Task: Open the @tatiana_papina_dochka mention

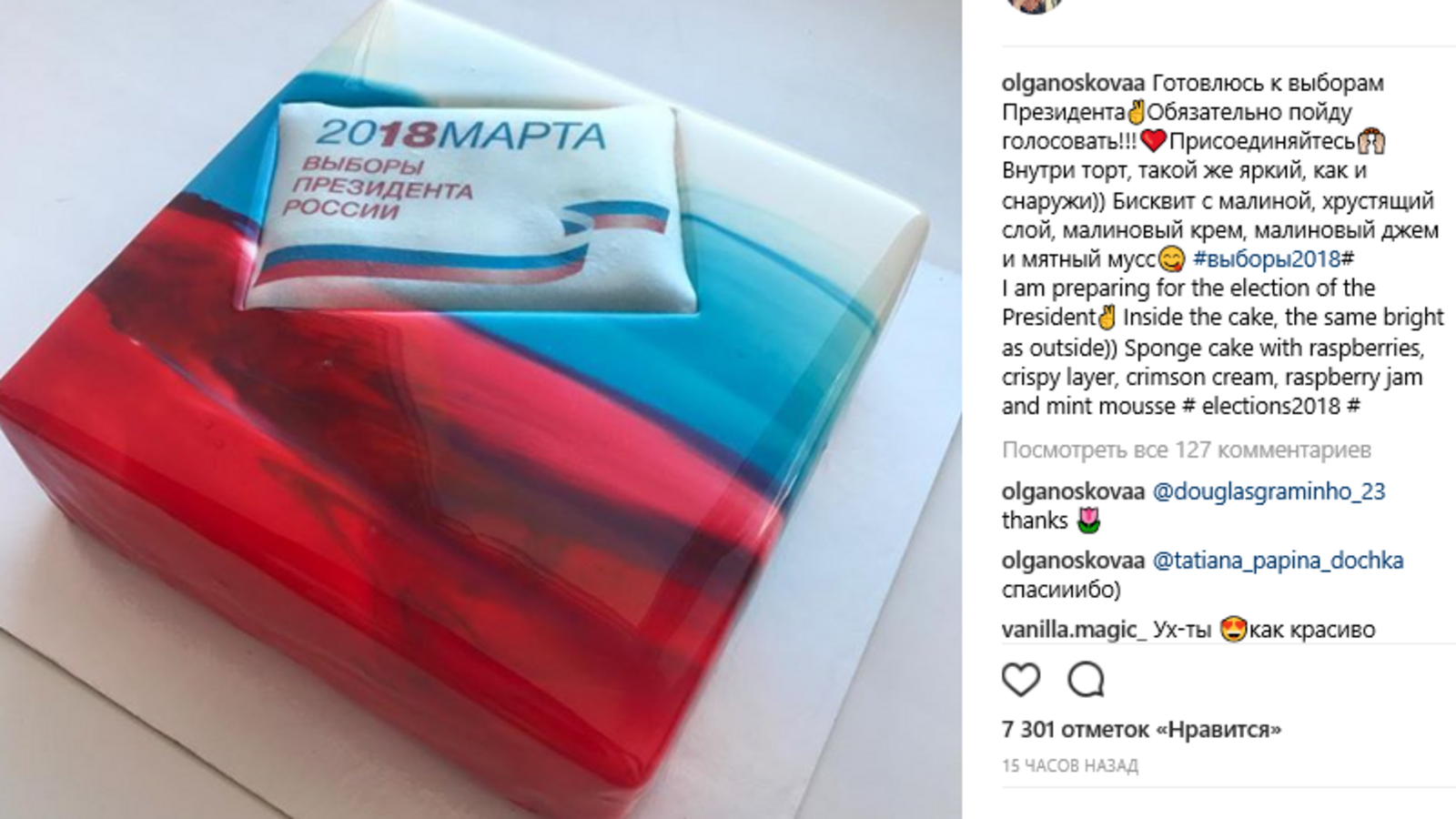Action: pyautogui.click(x=1278, y=561)
